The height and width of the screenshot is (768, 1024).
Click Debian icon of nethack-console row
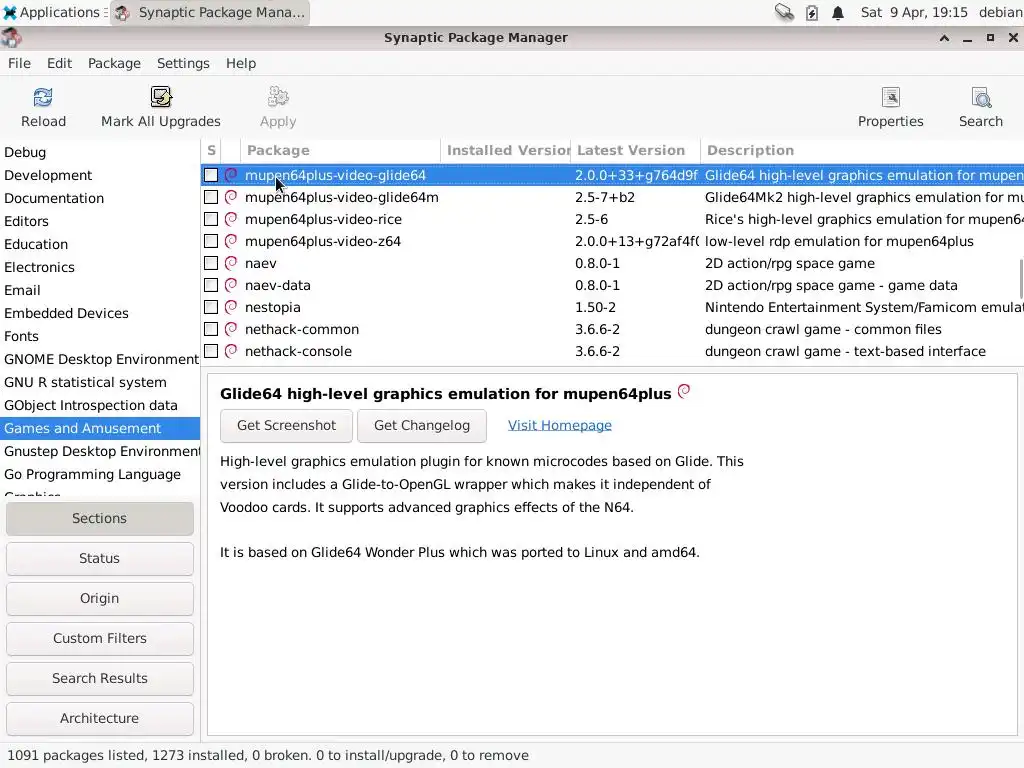(231, 351)
